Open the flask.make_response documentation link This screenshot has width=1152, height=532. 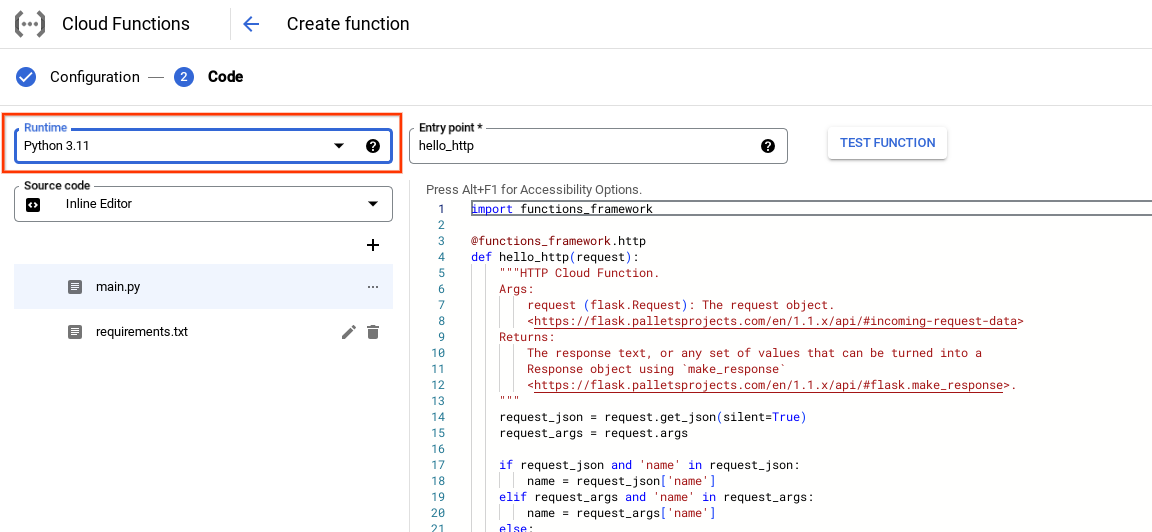pyautogui.click(x=767, y=385)
